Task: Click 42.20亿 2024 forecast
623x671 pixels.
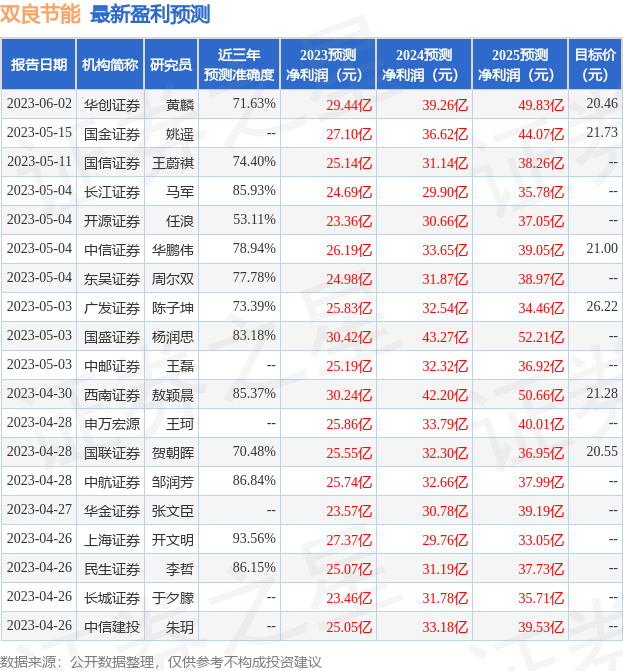Action: point(445,395)
